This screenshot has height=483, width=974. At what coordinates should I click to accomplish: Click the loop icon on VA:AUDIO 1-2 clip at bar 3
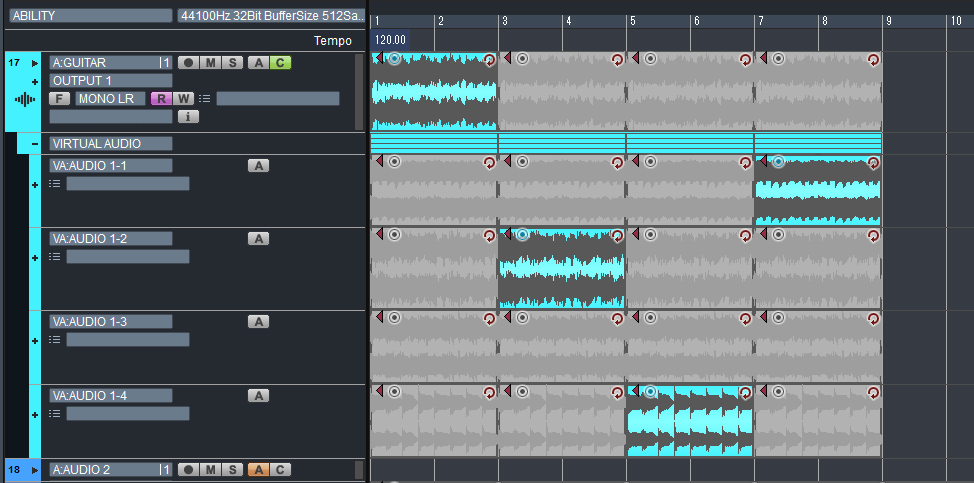point(617,235)
